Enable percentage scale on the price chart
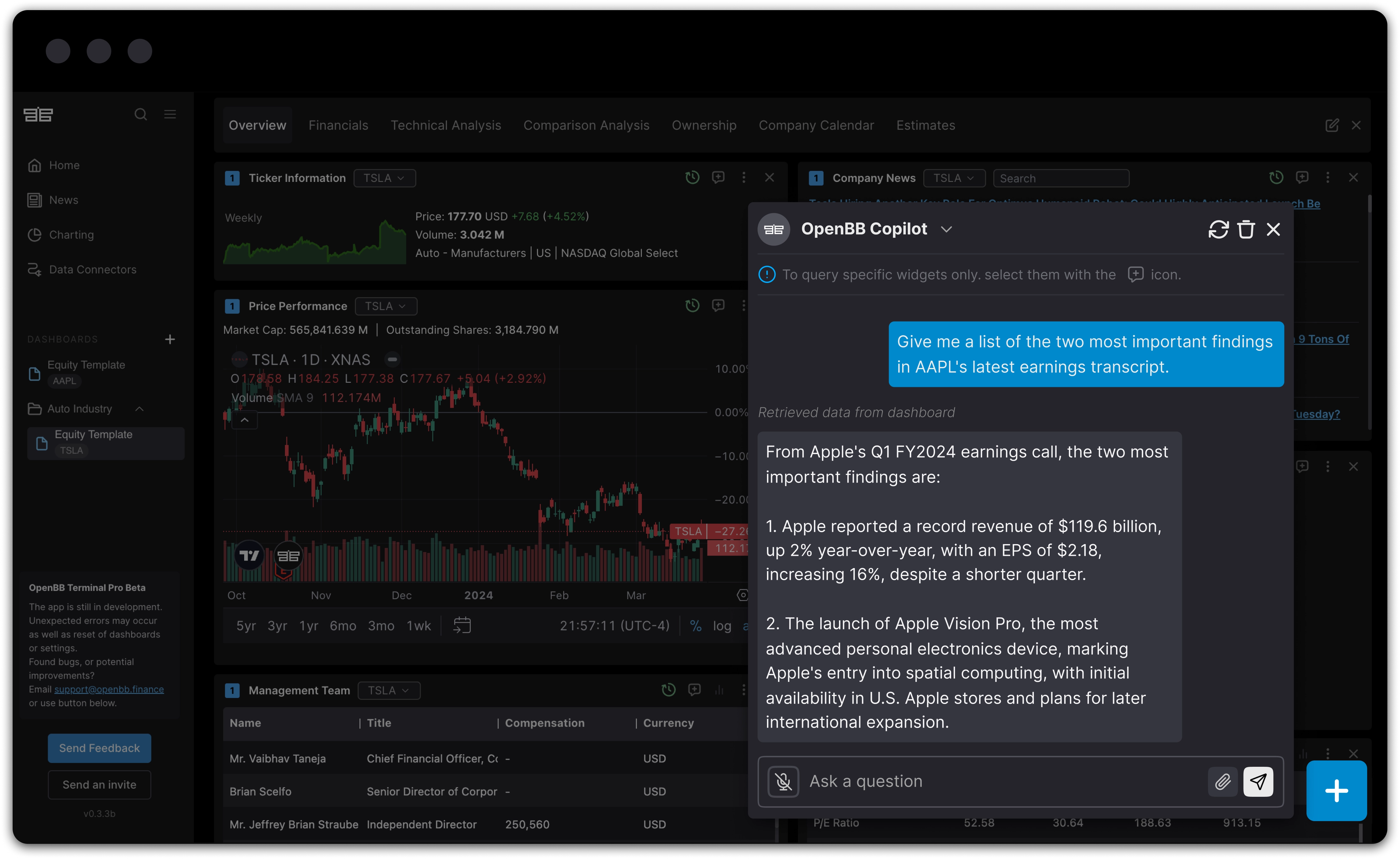Viewport: 1400px width, 859px height. 696,626
